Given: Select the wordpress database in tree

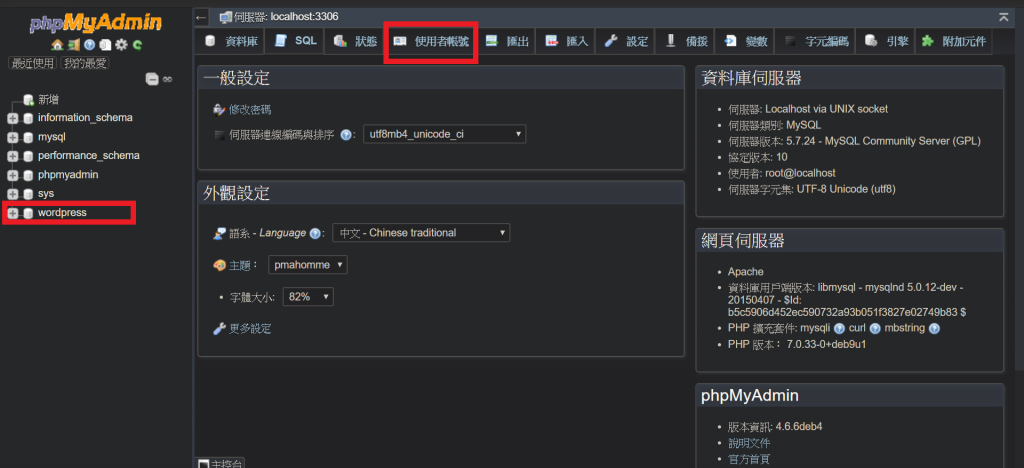Looking at the screenshot, I should click(62, 213).
